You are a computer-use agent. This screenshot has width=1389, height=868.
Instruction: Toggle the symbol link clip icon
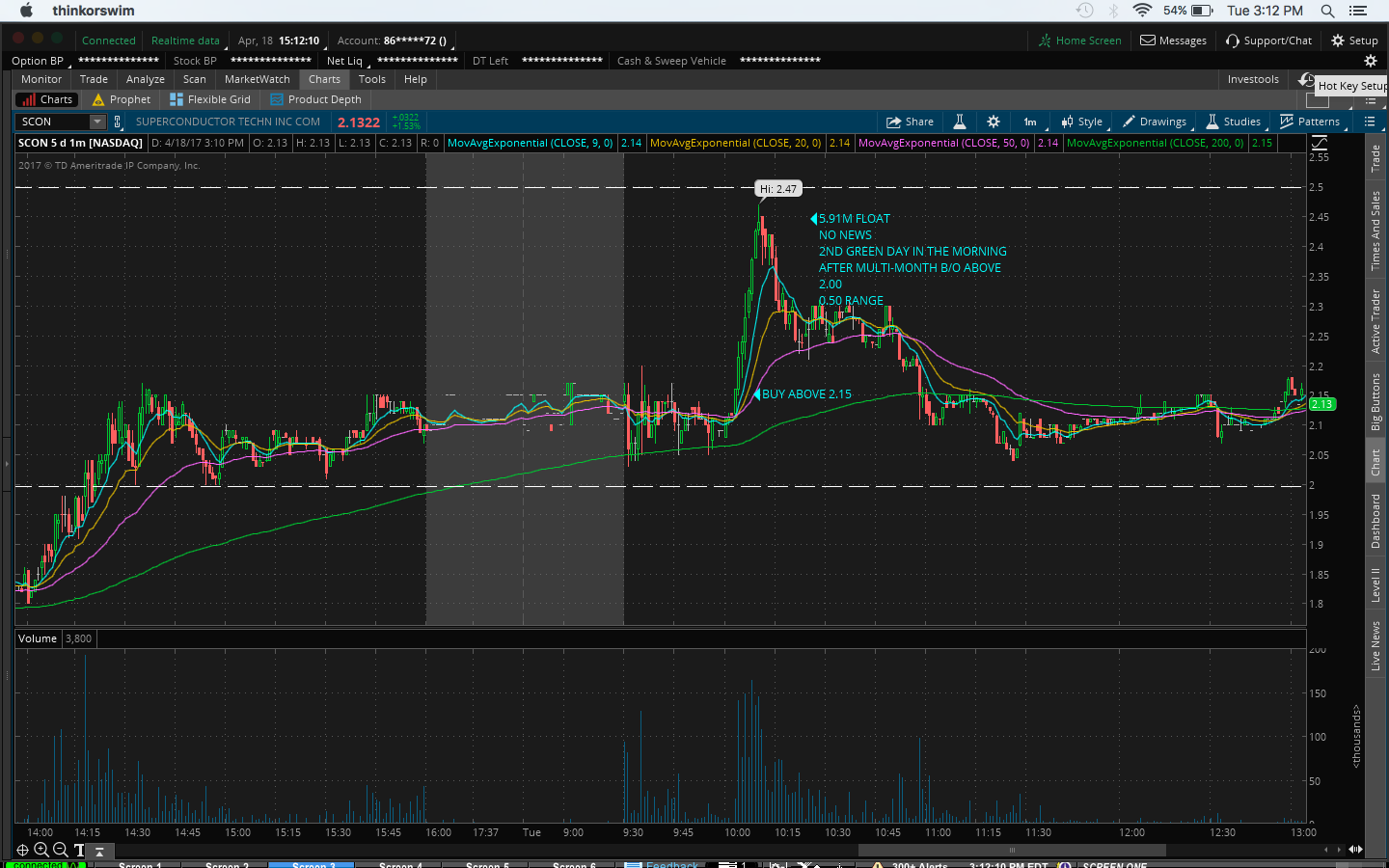[x=118, y=122]
